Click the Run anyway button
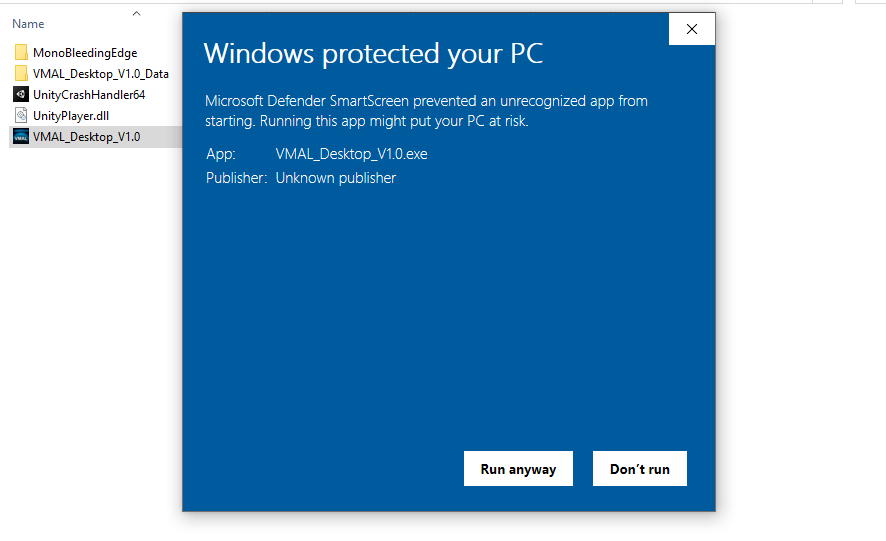 click(x=518, y=468)
